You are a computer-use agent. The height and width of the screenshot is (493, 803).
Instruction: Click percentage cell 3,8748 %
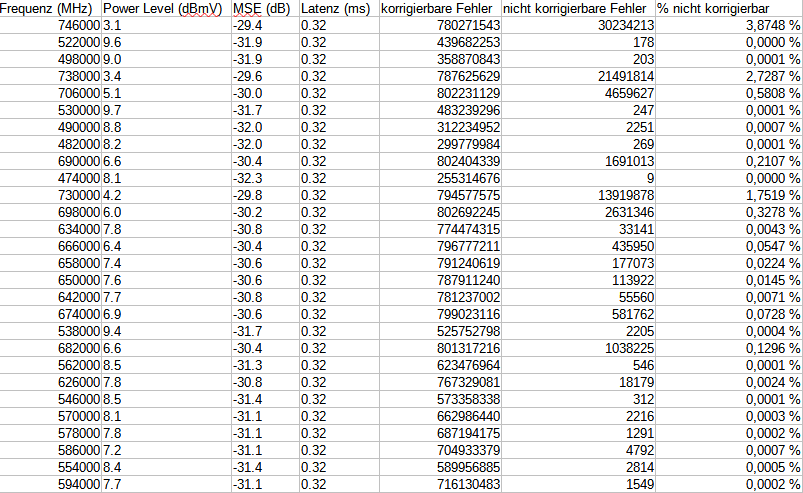pos(729,26)
